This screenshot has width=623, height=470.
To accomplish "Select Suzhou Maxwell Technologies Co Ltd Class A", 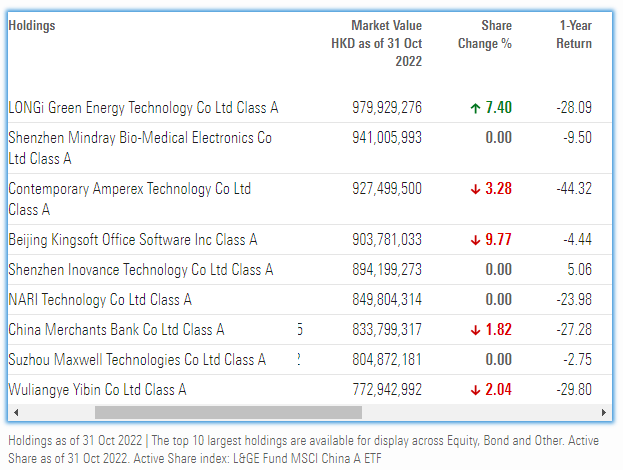I will (137, 360).
